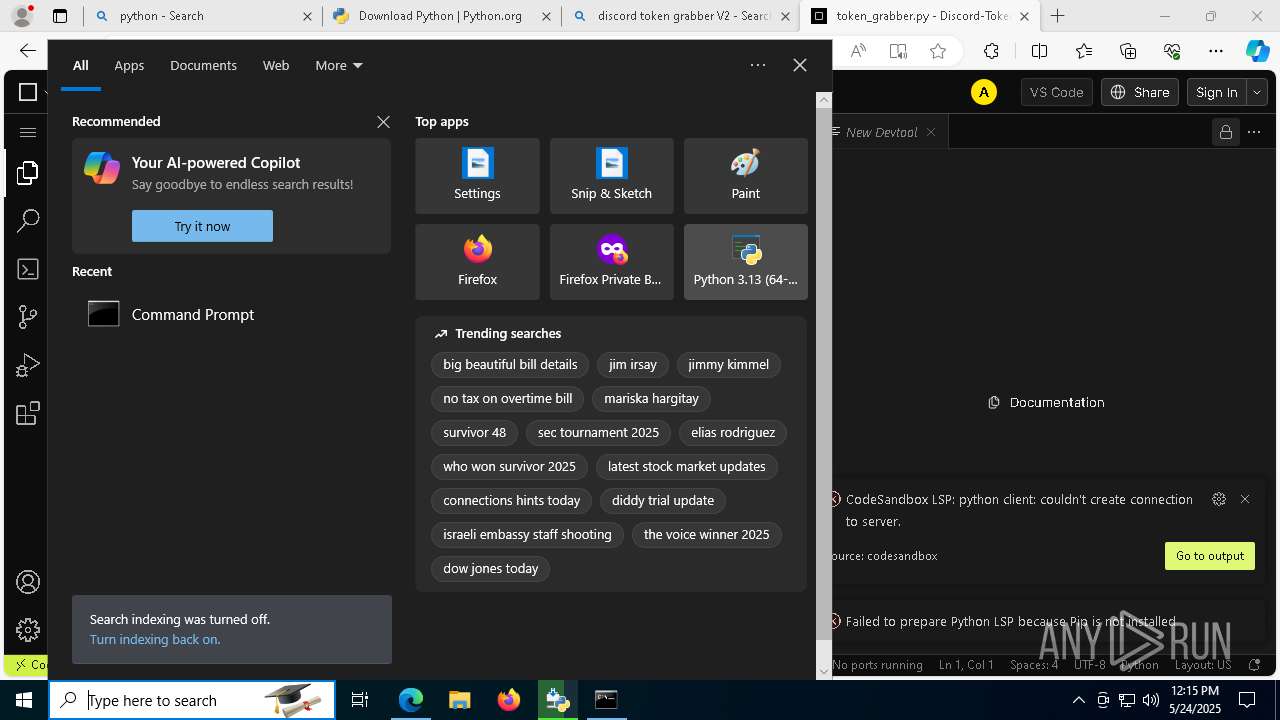Click Edge browser back arrow

[x=28, y=51]
